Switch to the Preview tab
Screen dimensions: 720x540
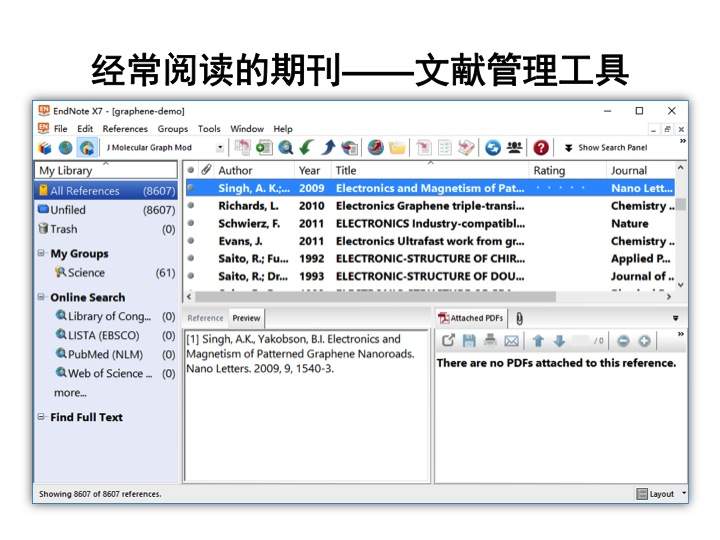click(246, 318)
